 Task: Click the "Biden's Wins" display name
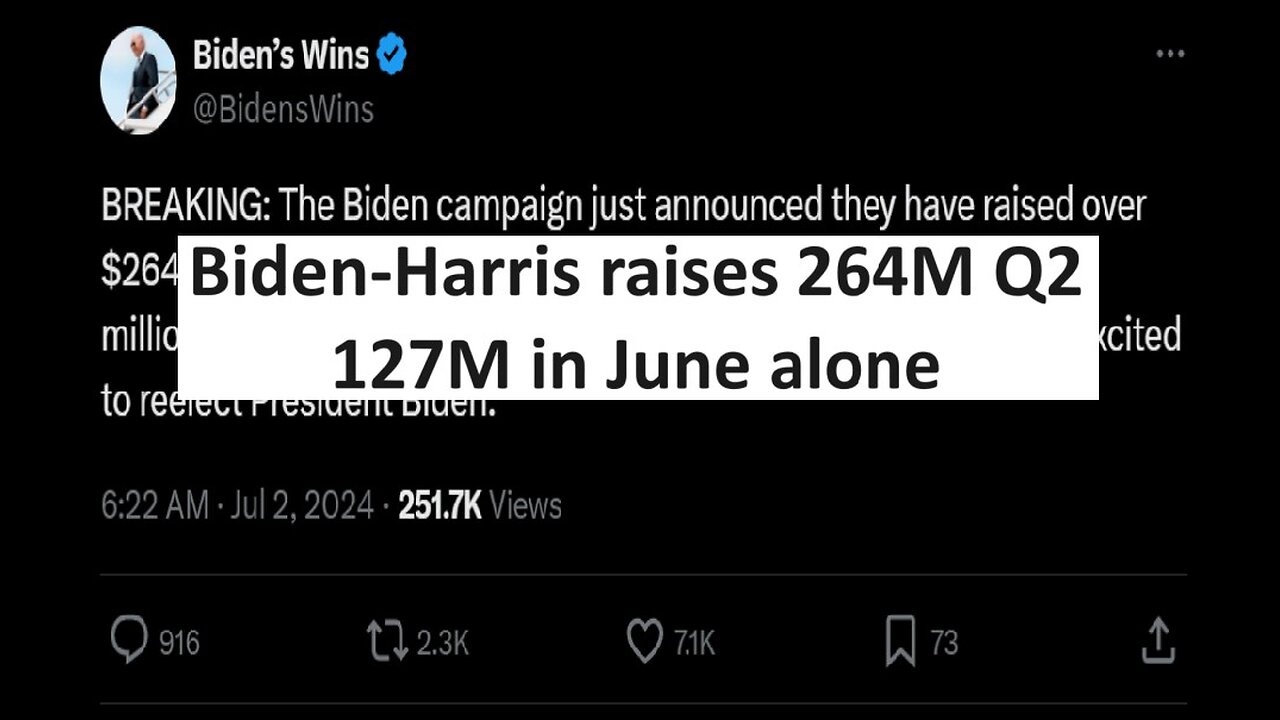point(281,56)
